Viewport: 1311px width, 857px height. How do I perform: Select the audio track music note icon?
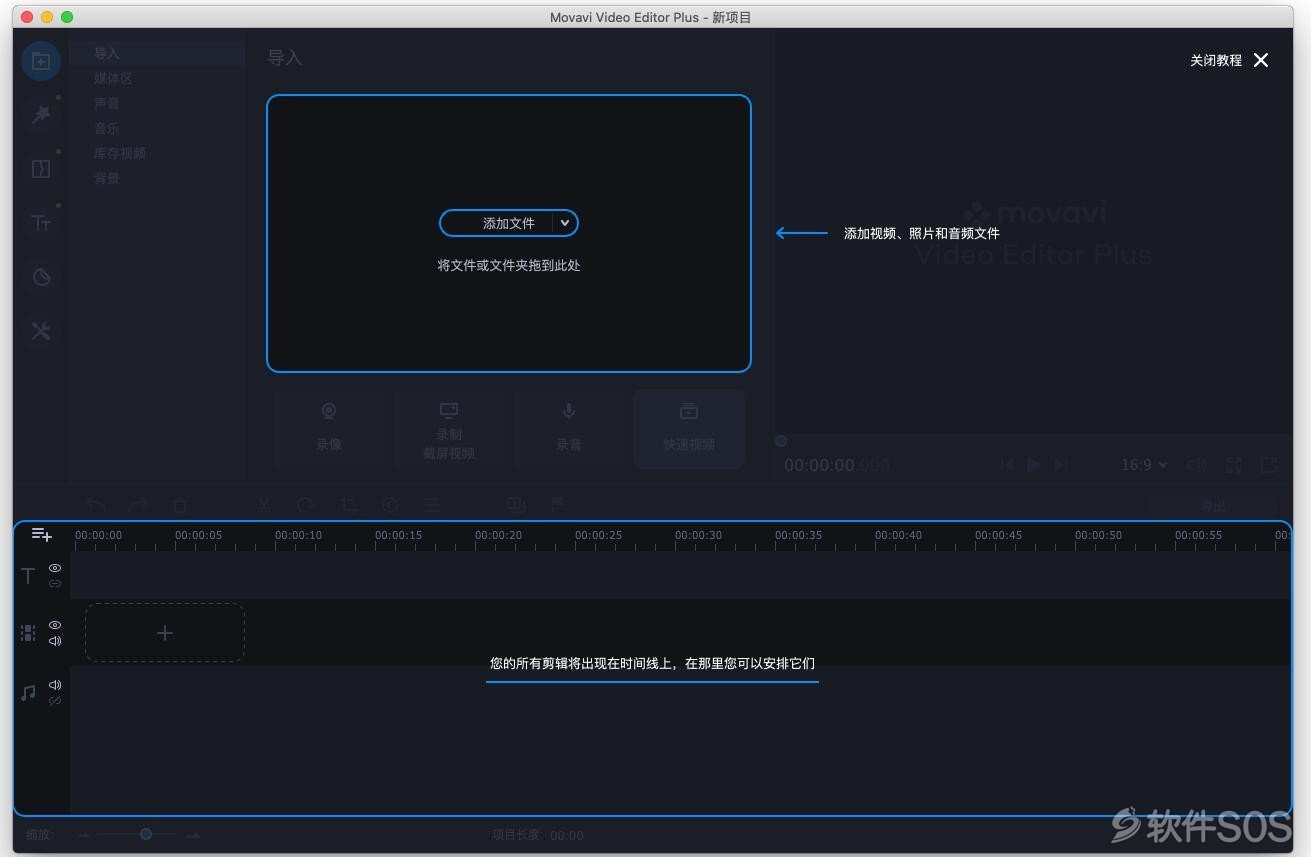[28, 692]
